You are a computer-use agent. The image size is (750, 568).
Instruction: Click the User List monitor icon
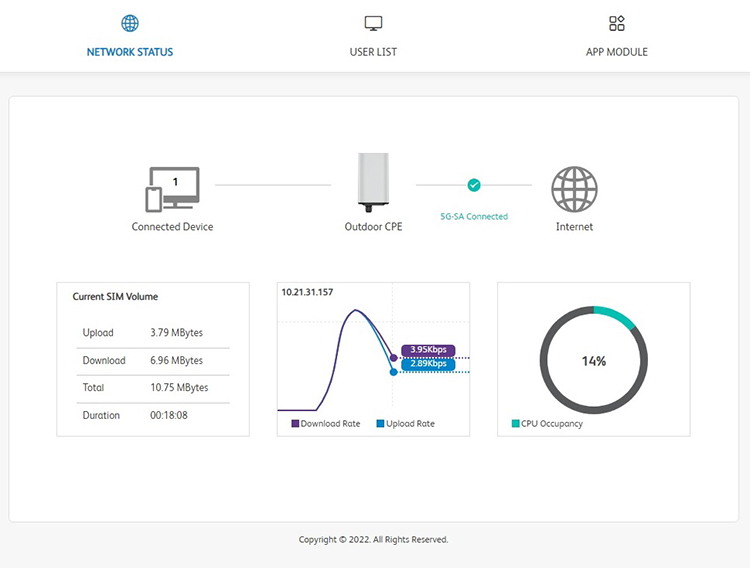click(373, 23)
